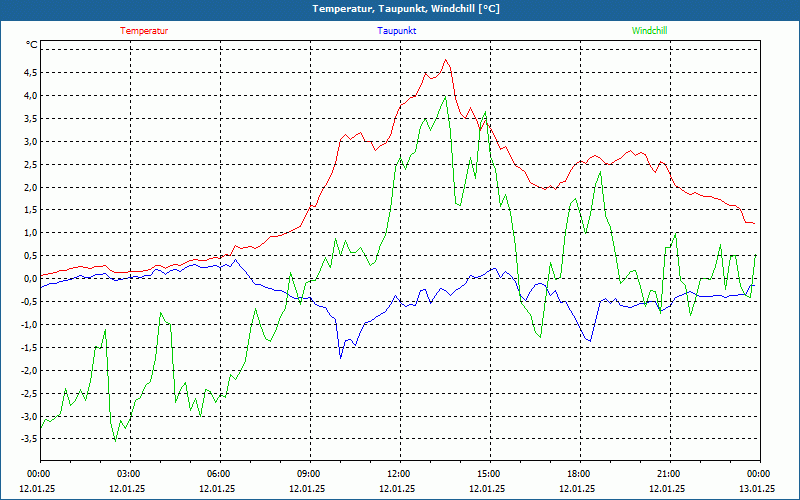Click the 0,5 y-axis value

pos(31,256)
